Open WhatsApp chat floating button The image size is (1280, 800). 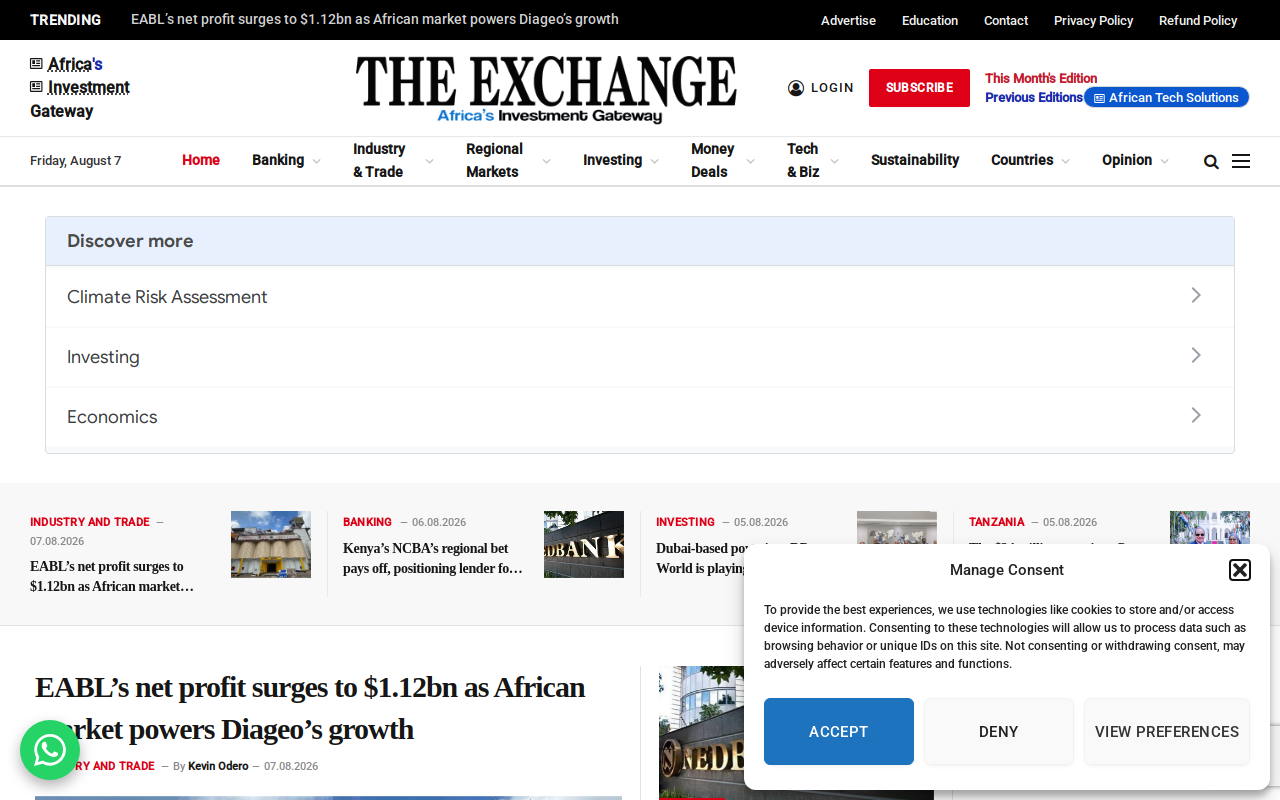50,750
